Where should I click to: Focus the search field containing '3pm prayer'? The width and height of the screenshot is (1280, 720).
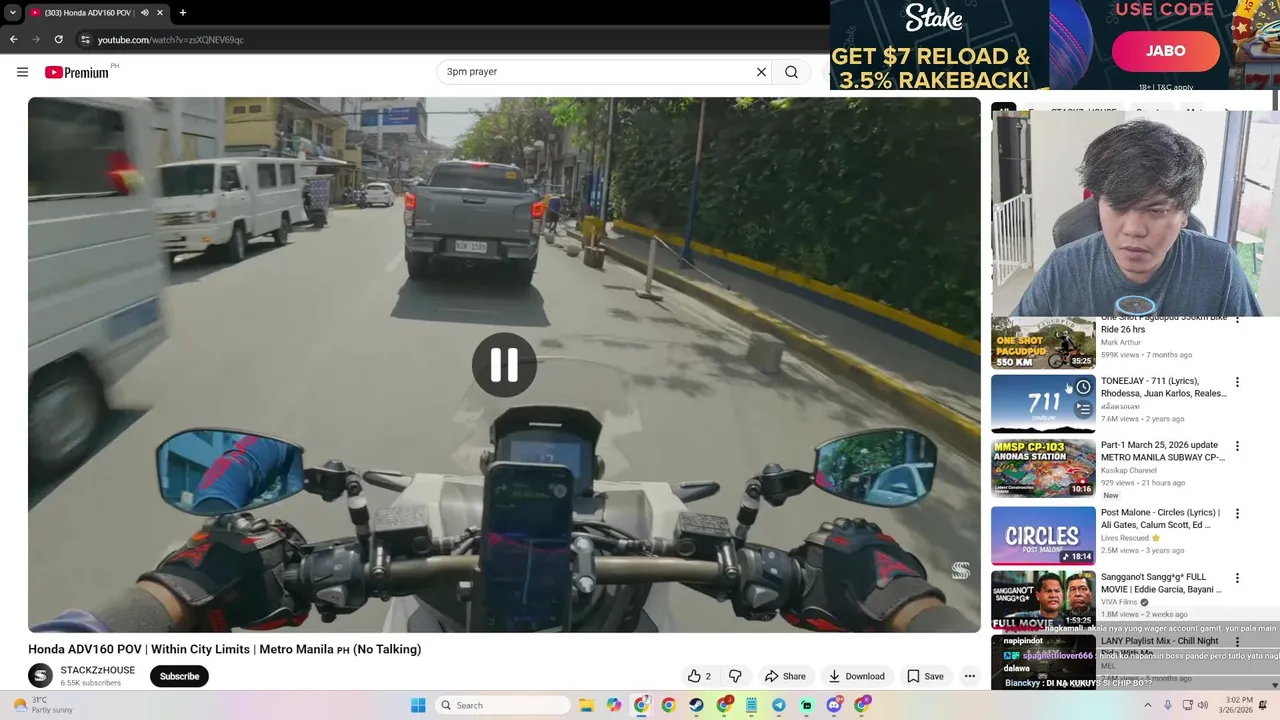596,72
